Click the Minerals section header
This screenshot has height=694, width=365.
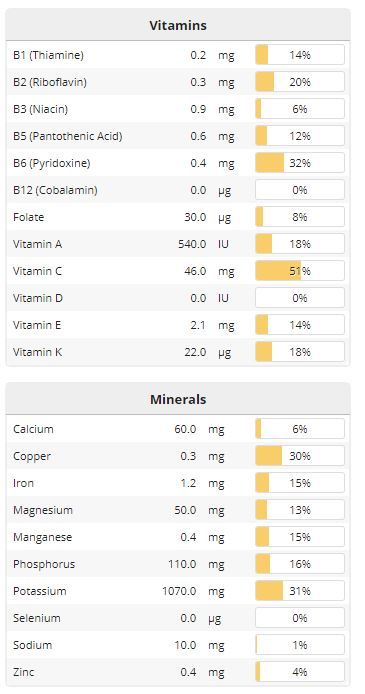click(x=178, y=399)
